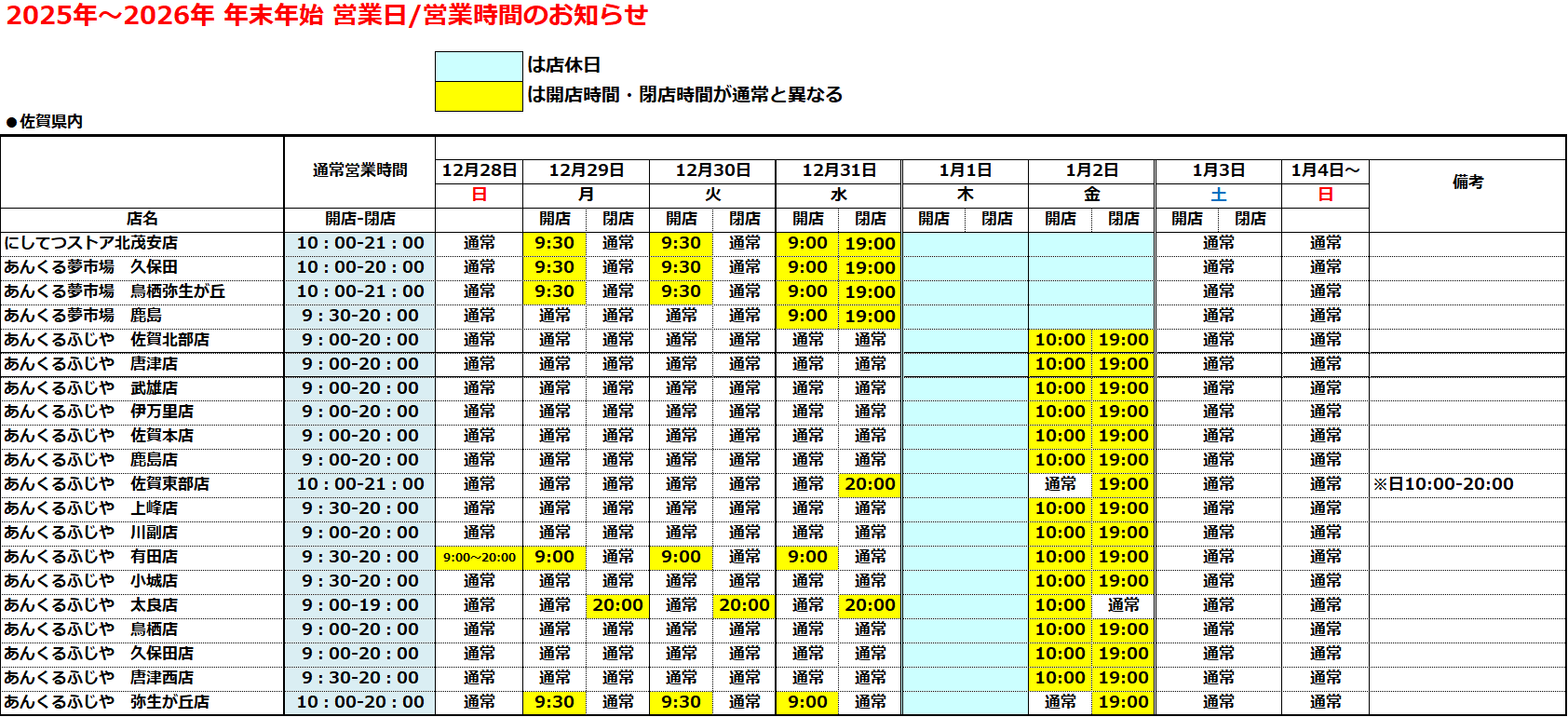The image size is (1568, 717).
Task: Select the 9:00-19:00 regular hours cell
Action: (359, 605)
